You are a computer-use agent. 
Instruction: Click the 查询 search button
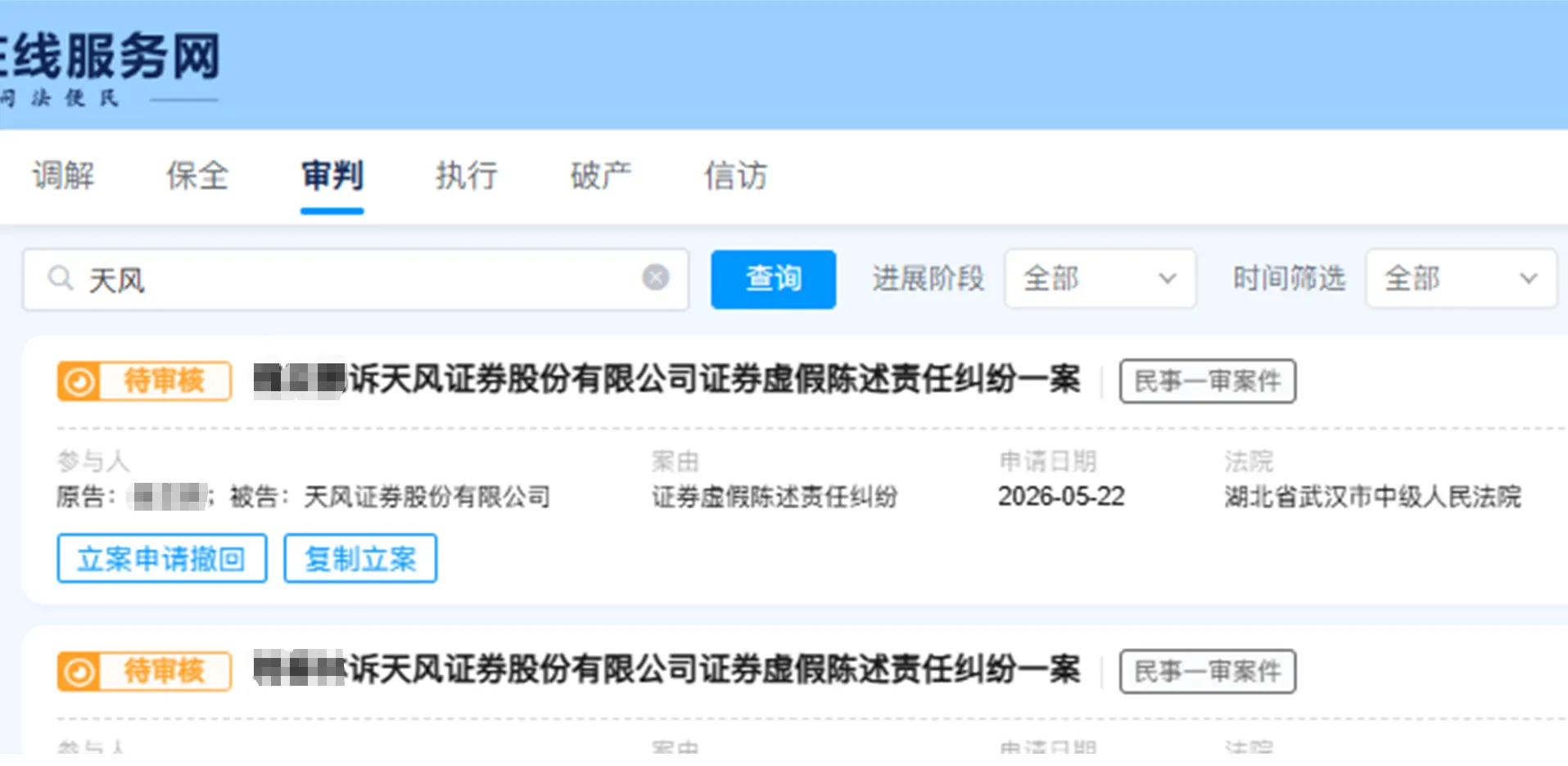click(773, 279)
